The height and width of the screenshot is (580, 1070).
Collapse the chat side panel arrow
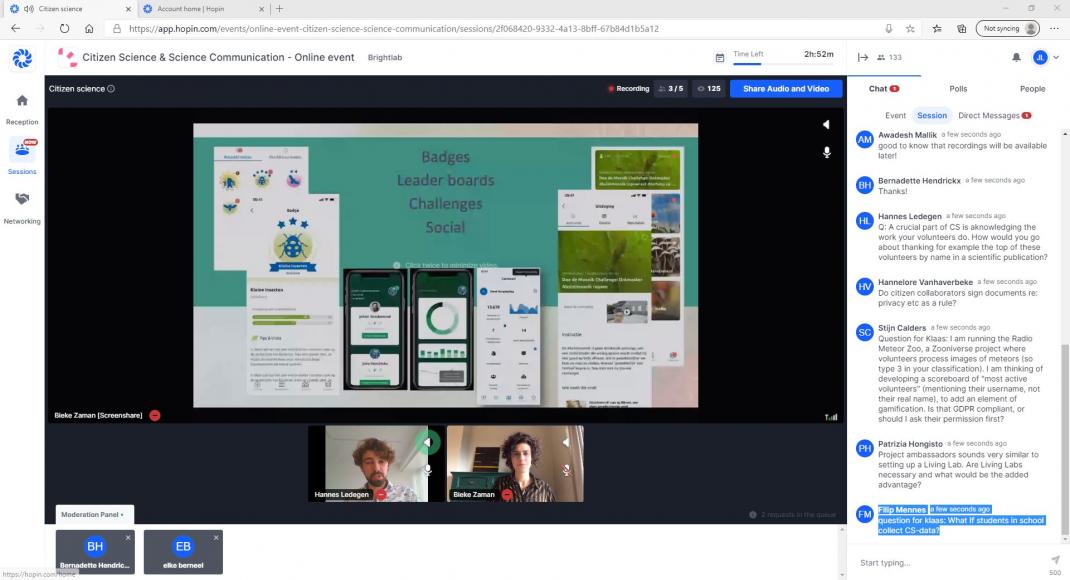(x=863, y=57)
